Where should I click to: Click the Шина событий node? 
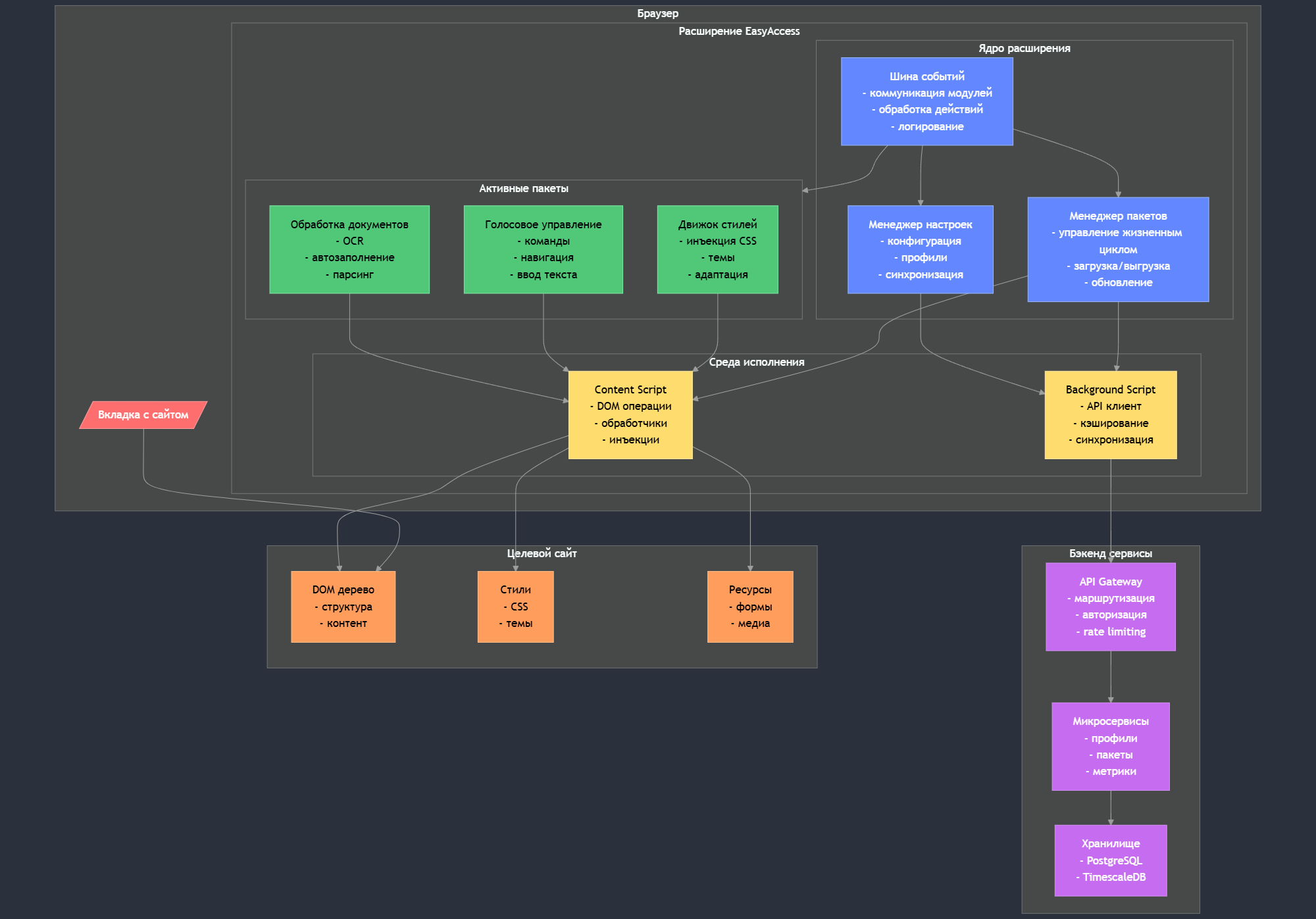926,101
